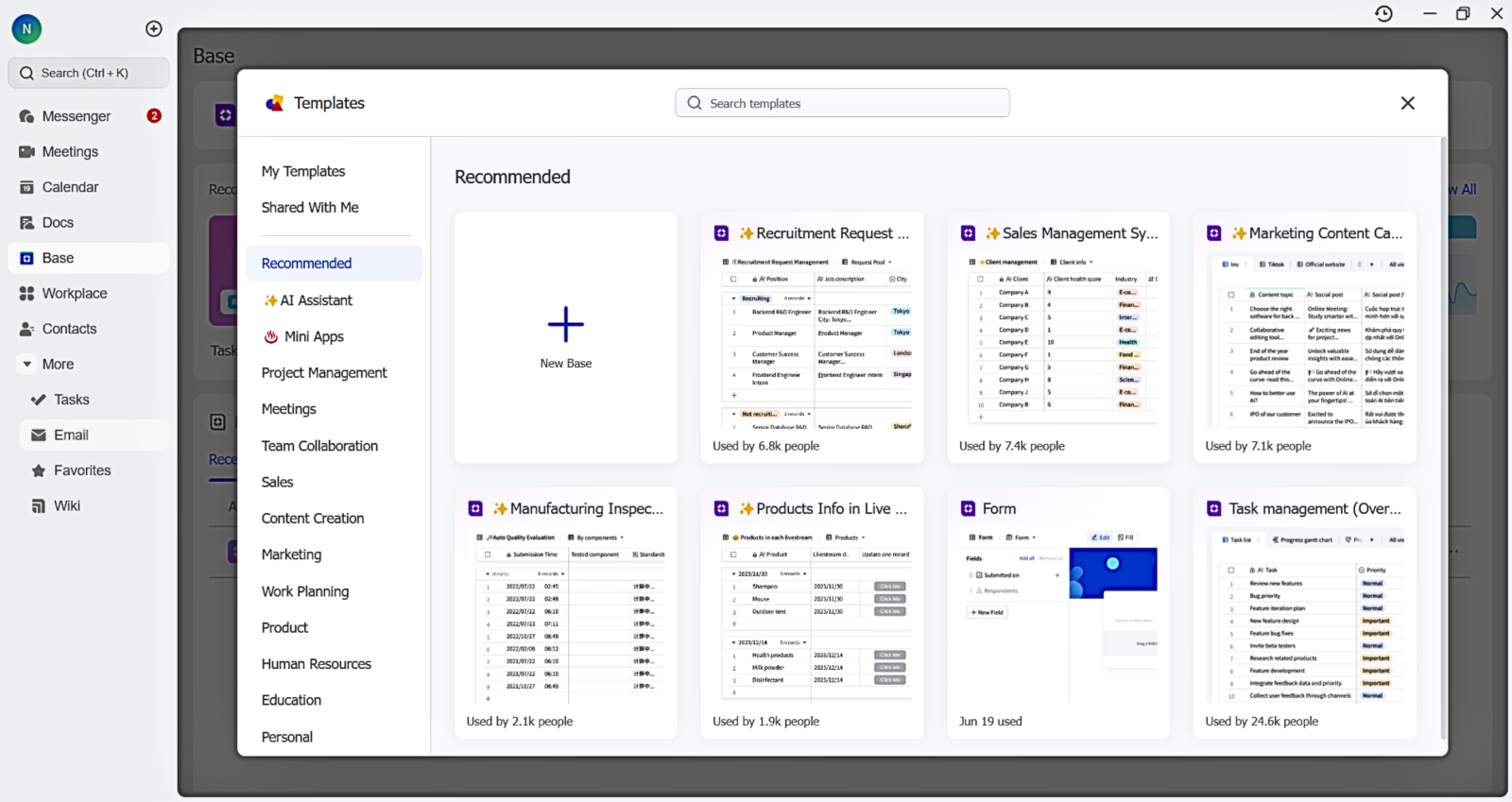
Task: Close the Templates dialog
Action: click(1407, 103)
